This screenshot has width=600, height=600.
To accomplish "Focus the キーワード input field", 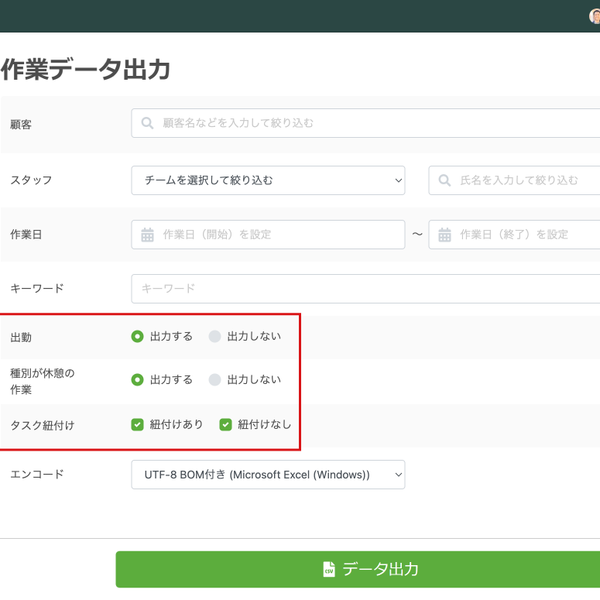I will point(365,289).
